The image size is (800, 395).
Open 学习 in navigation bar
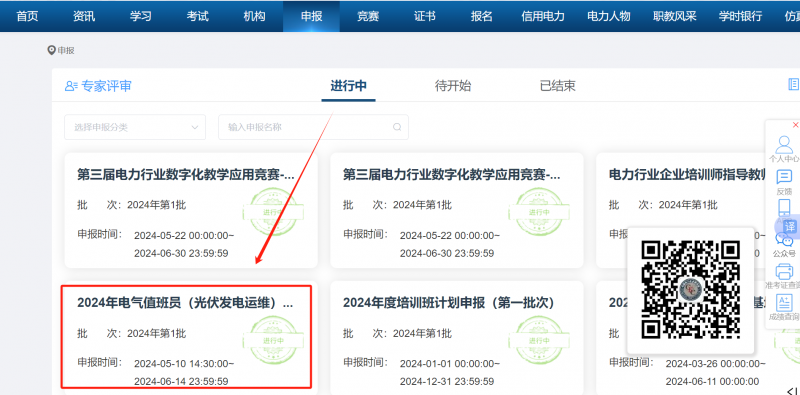140,16
